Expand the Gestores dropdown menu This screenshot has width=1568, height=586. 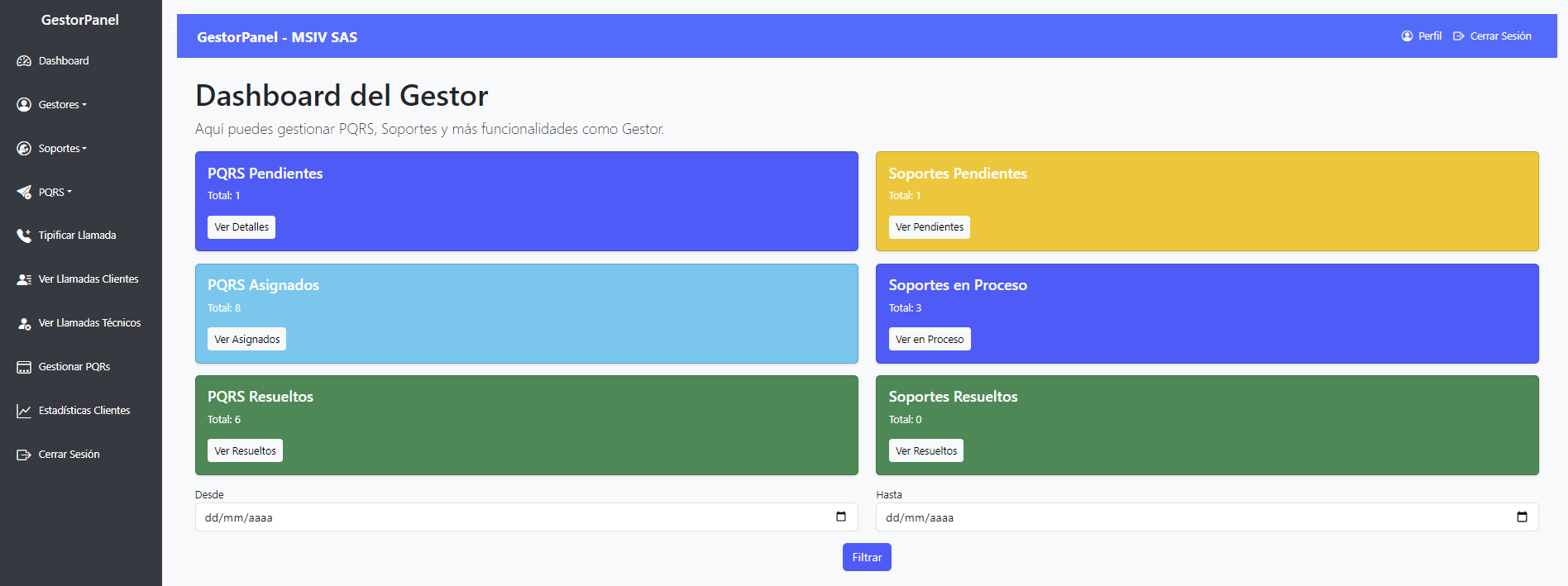(62, 105)
